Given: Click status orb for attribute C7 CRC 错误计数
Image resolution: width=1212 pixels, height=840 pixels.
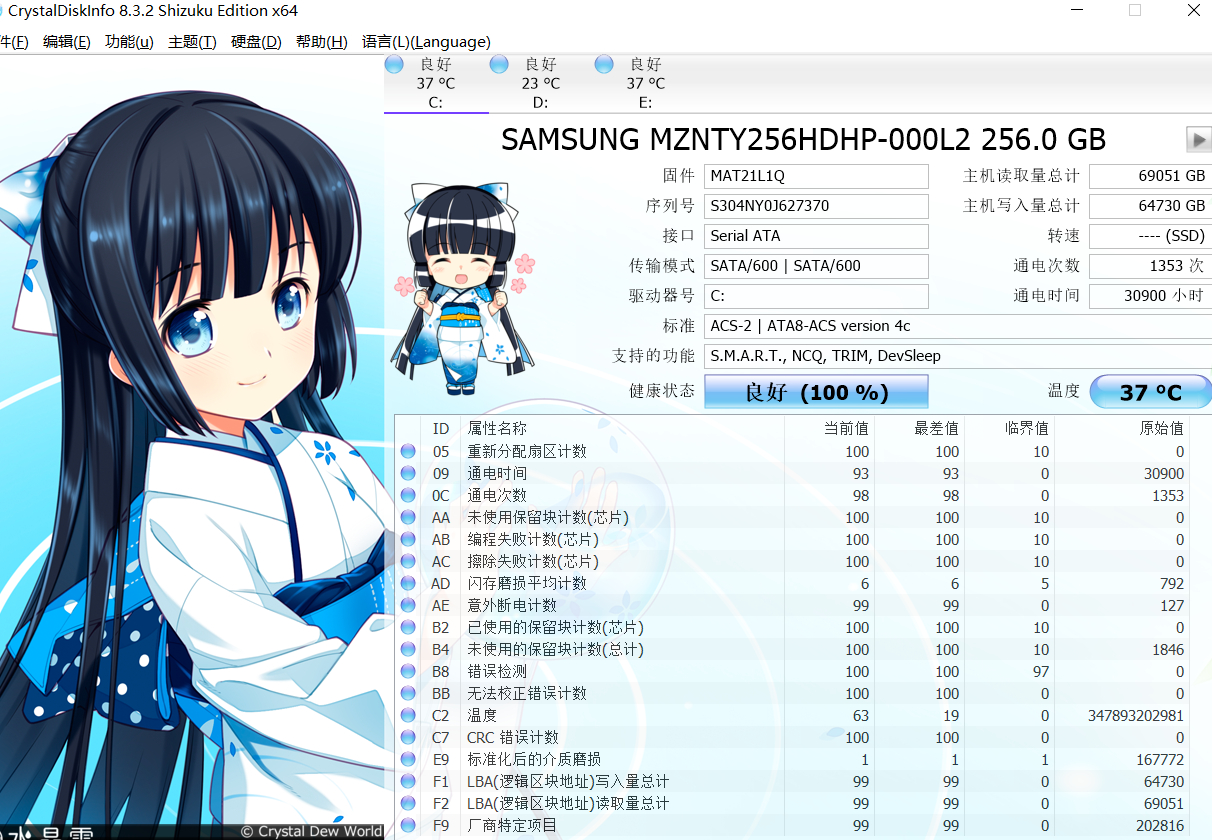Looking at the screenshot, I should click(408, 738).
